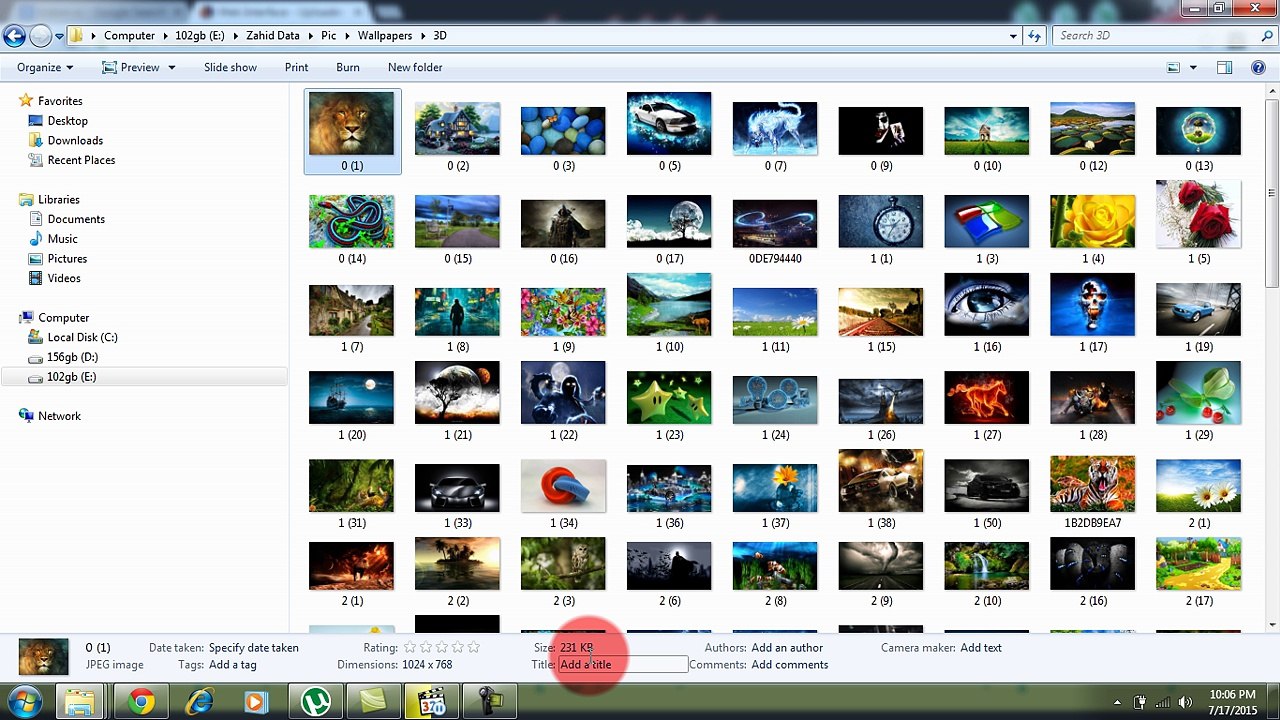Screen dimensions: 1280x720
Task: Show hidden system tray icons
Action: [1118, 702]
